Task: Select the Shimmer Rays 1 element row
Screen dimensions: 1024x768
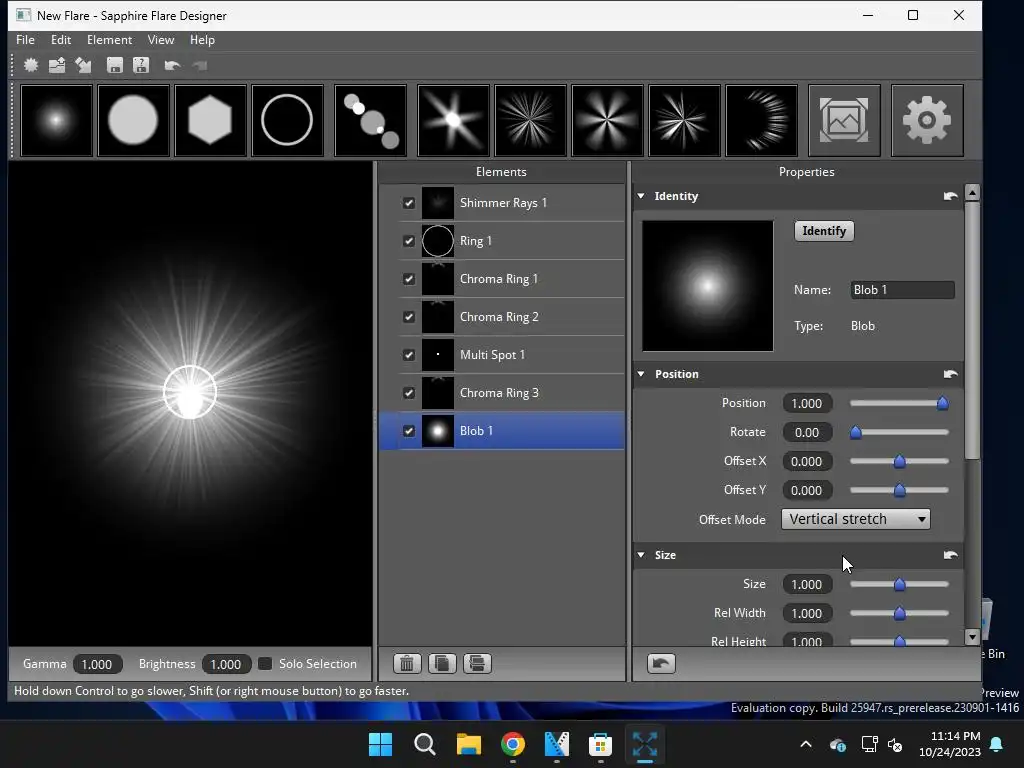Action: coord(502,203)
